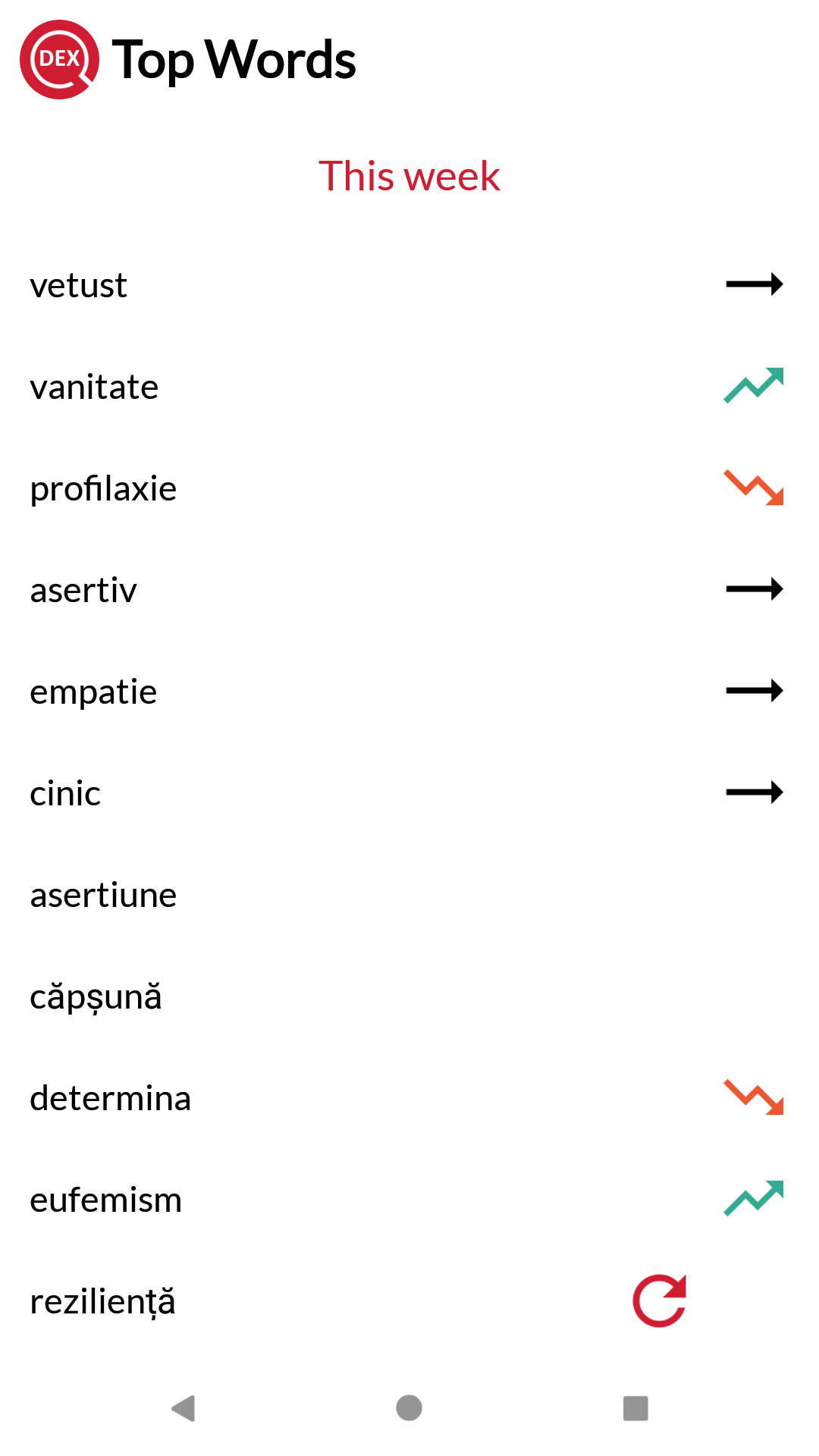Tap the Android recent apps square
The image size is (819, 1456).
point(635,1408)
